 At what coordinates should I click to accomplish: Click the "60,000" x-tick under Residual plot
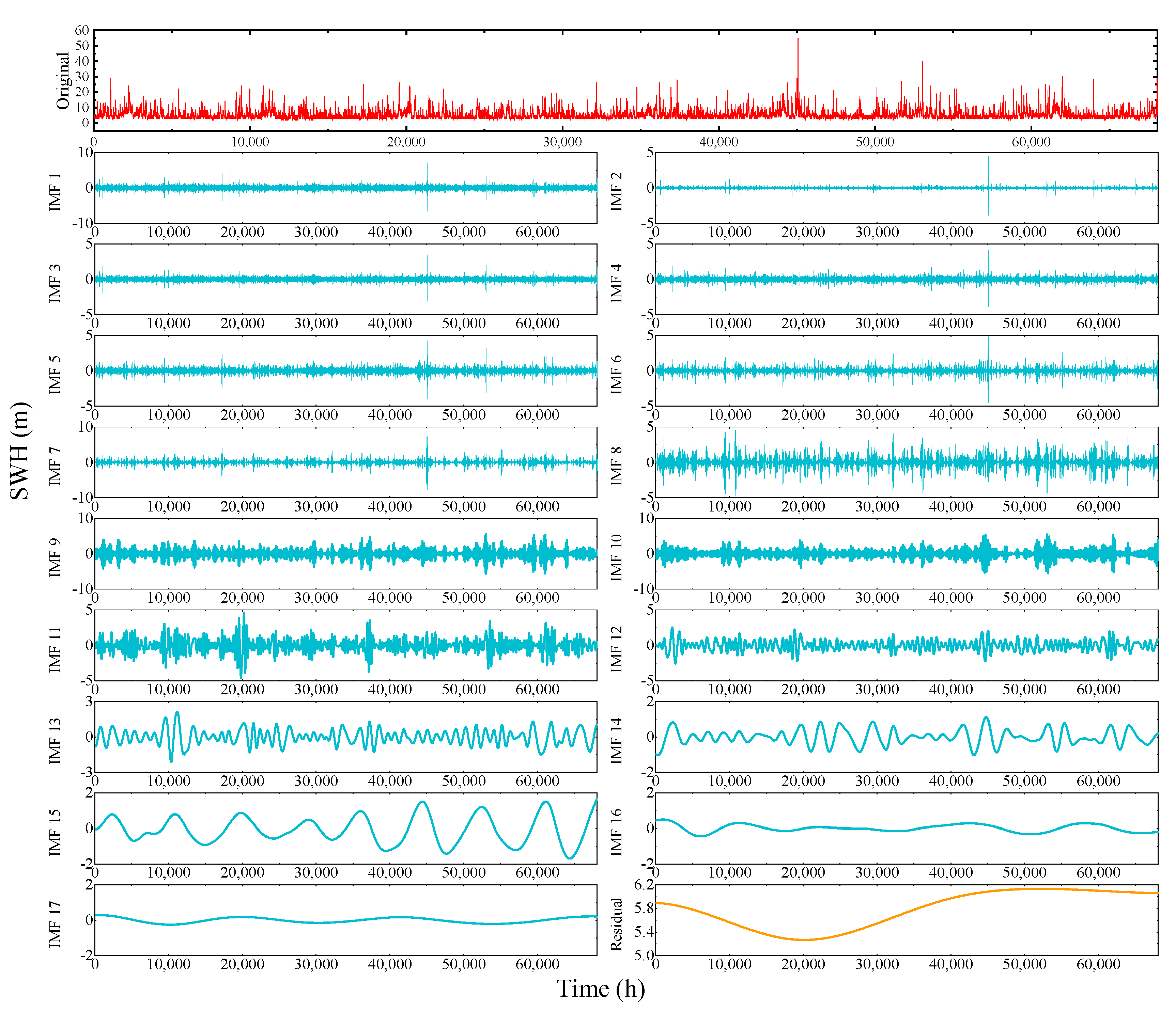[x=1098, y=964]
